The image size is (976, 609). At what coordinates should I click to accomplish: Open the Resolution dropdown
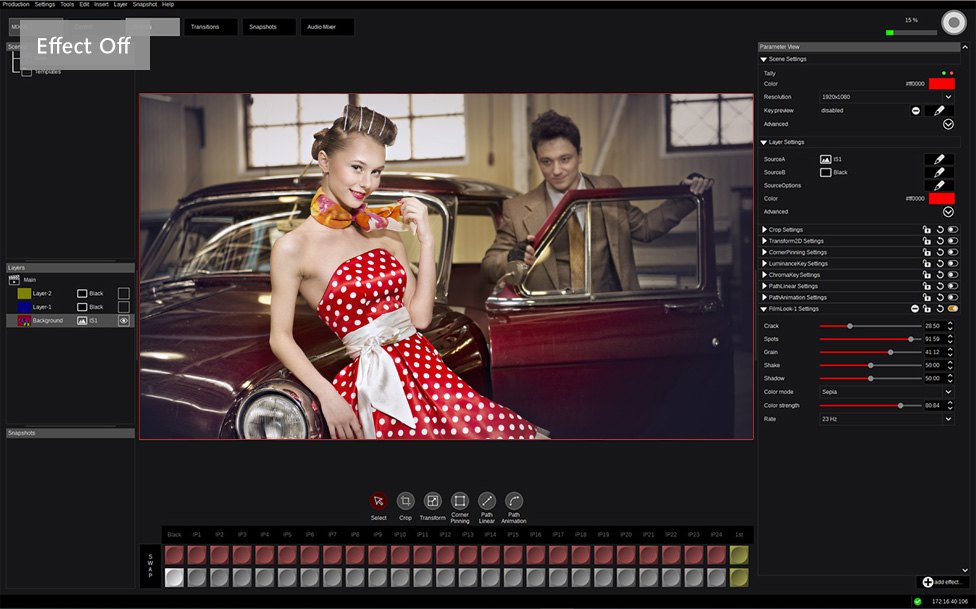(948, 97)
